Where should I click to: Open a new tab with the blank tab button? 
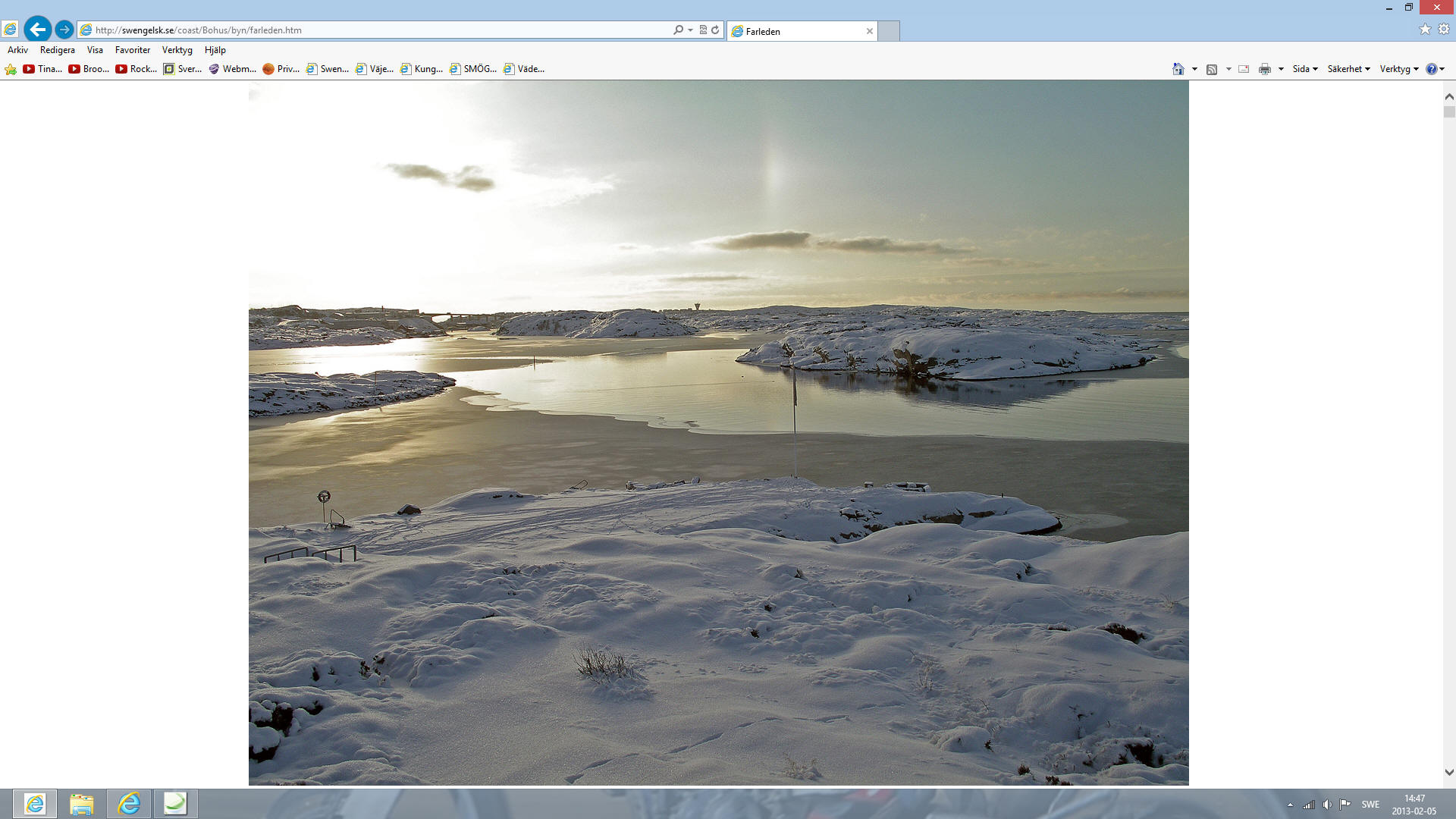click(889, 31)
